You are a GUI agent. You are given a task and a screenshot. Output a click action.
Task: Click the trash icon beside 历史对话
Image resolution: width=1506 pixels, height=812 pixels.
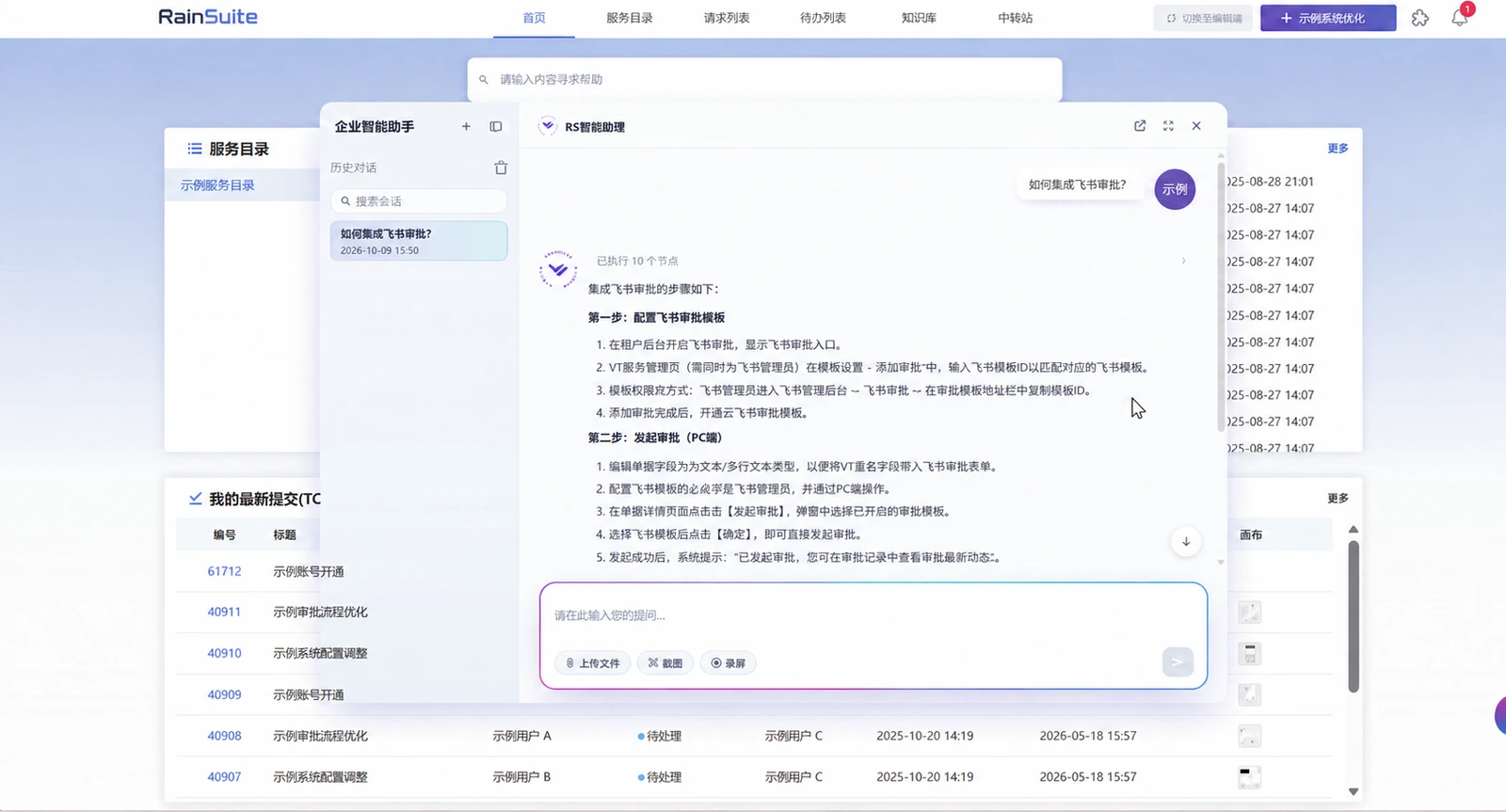tap(501, 167)
